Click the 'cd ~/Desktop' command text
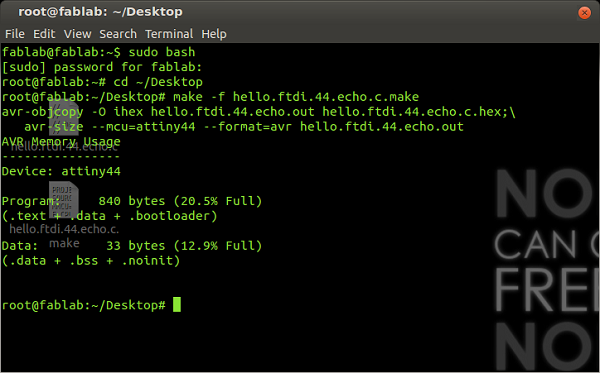Viewport: 600px width, 373px height. tap(158, 82)
